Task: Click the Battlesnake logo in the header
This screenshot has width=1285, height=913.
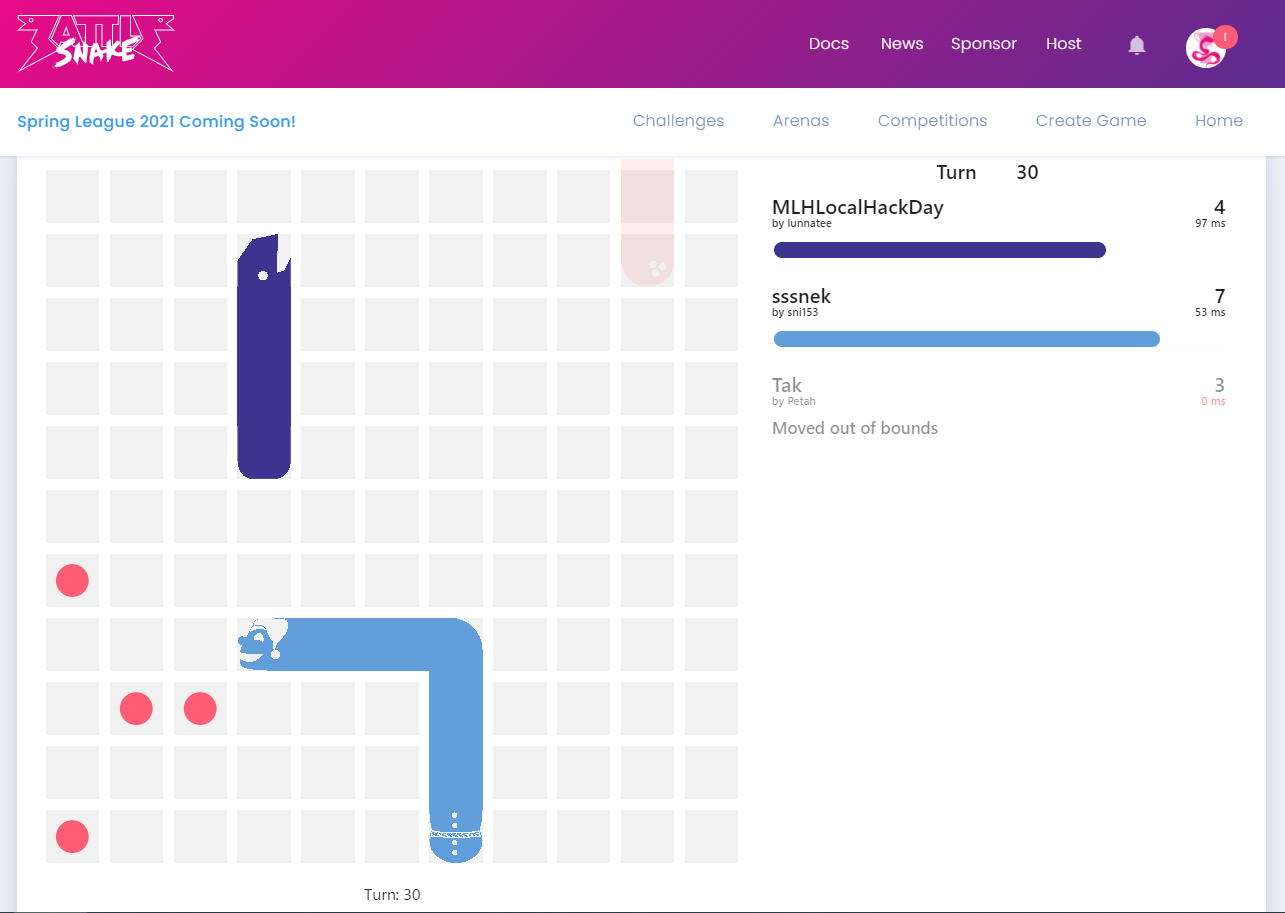Action: tap(93, 43)
